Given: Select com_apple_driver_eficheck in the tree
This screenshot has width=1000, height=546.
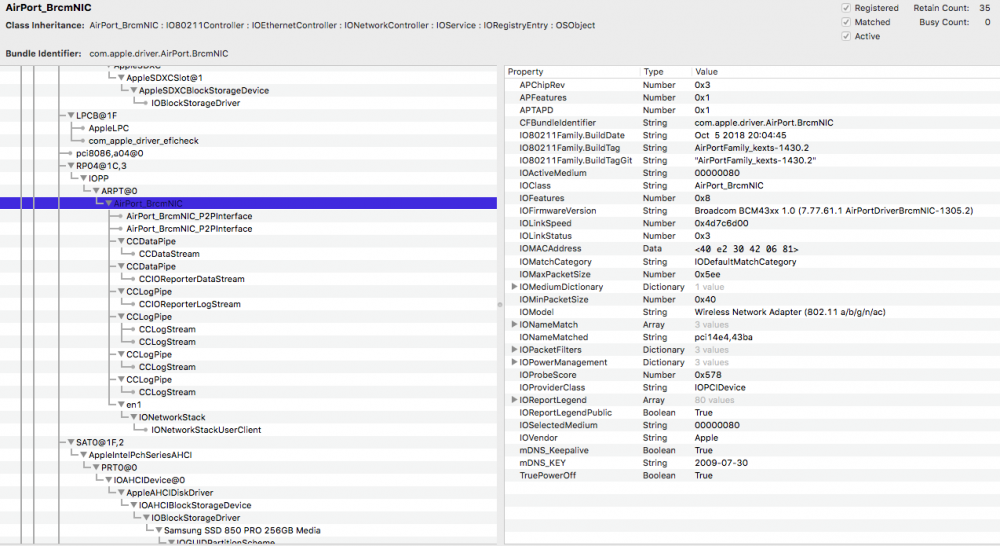Looking at the screenshot, I should [x=143, y=140].
